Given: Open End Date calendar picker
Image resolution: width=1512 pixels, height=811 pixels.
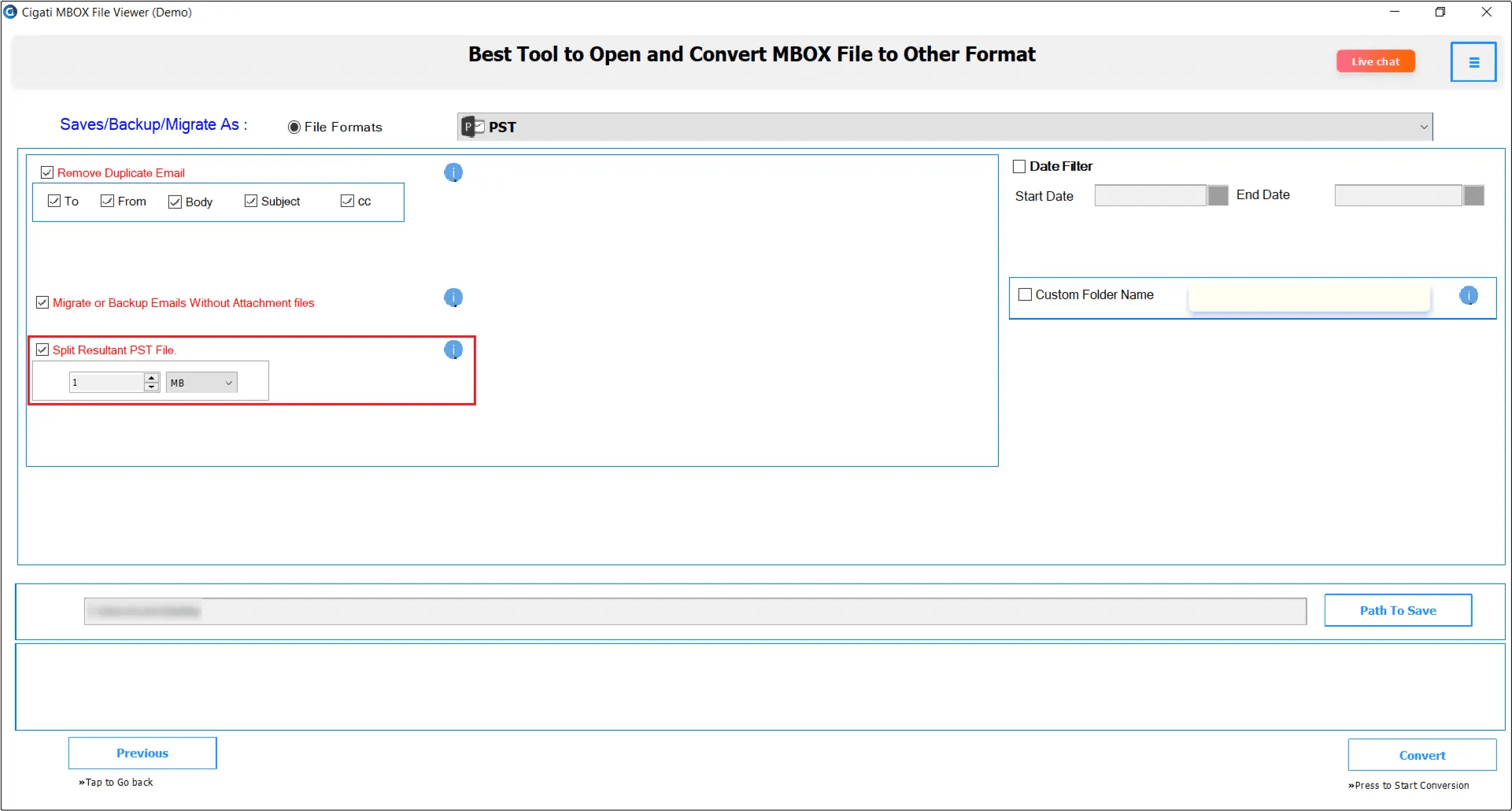Looking at the screenshot, I should [x=1474, y=195].
